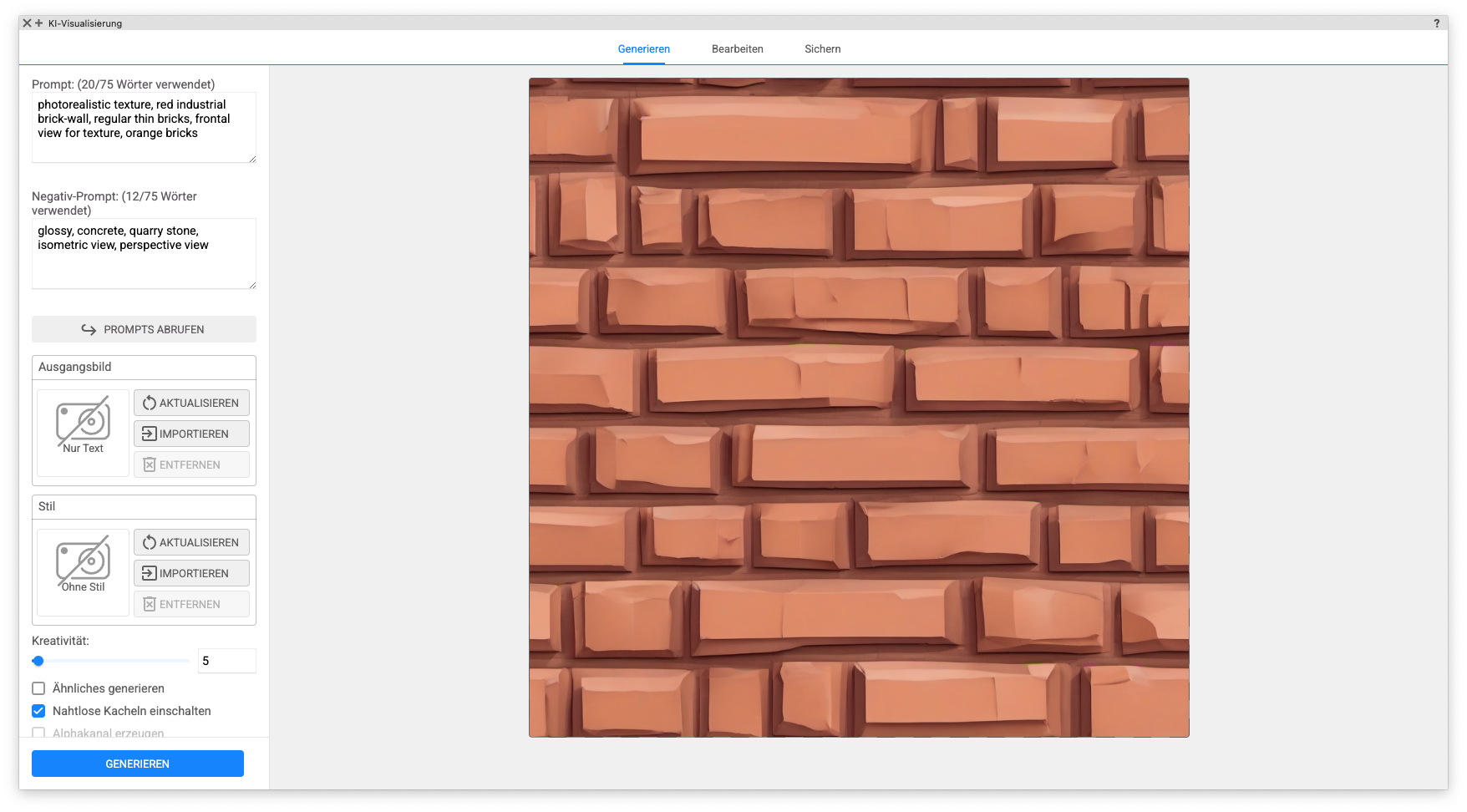Click the Ohne Stil style icon
The image size is (1467, 812).
(x=83, y=561)
